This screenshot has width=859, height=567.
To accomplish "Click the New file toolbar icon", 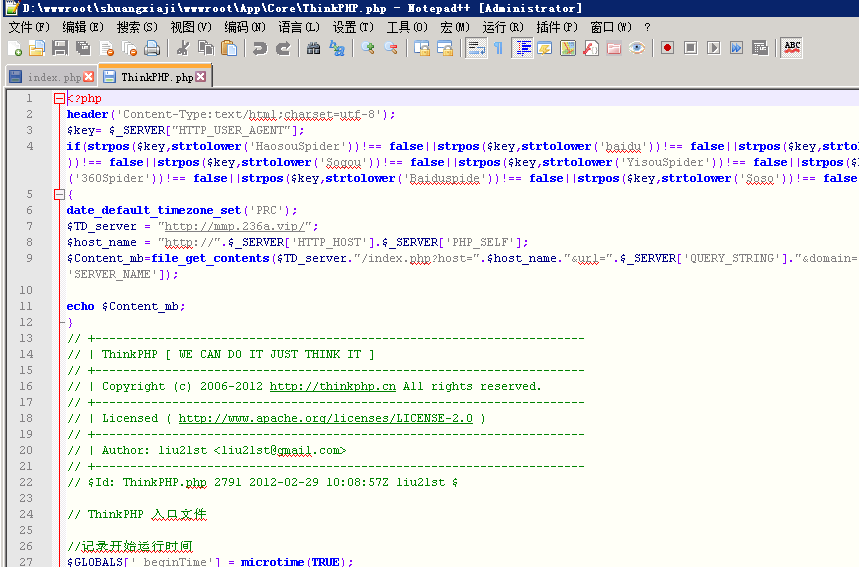I will pyautogui.click(x=15, y=48).
